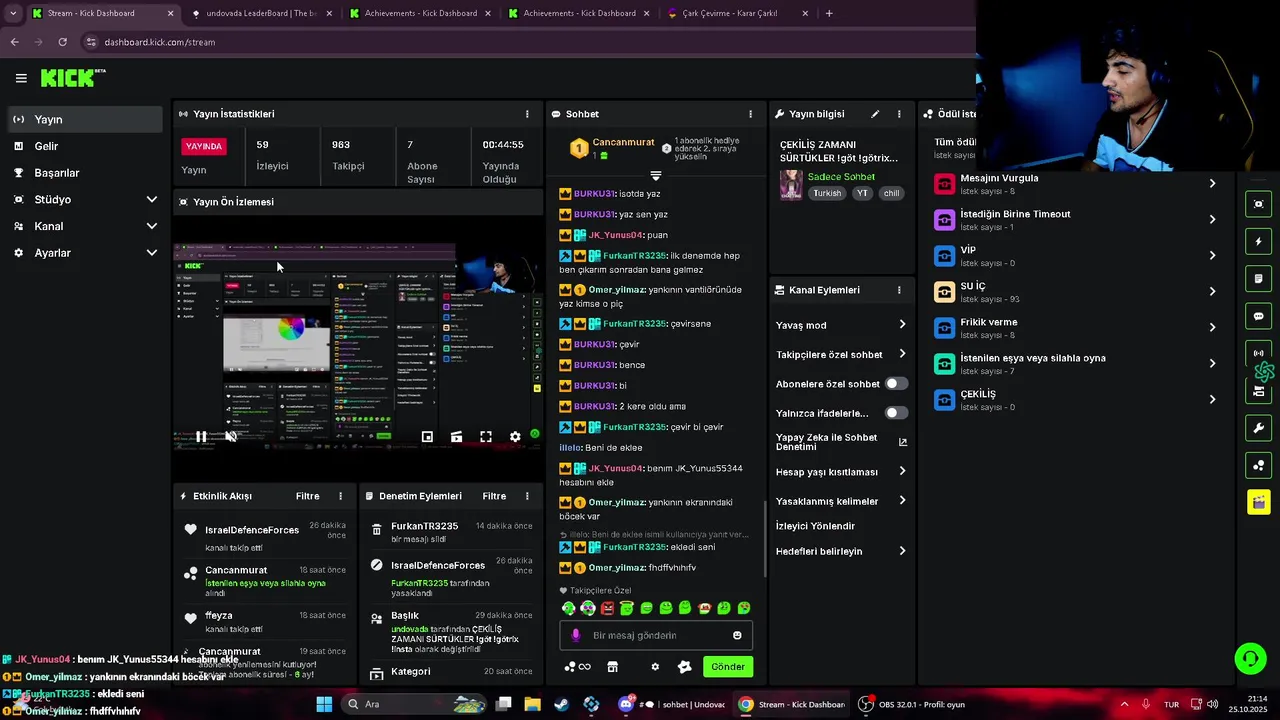
Task: Reload the page in browser
Action: point(62,42)
